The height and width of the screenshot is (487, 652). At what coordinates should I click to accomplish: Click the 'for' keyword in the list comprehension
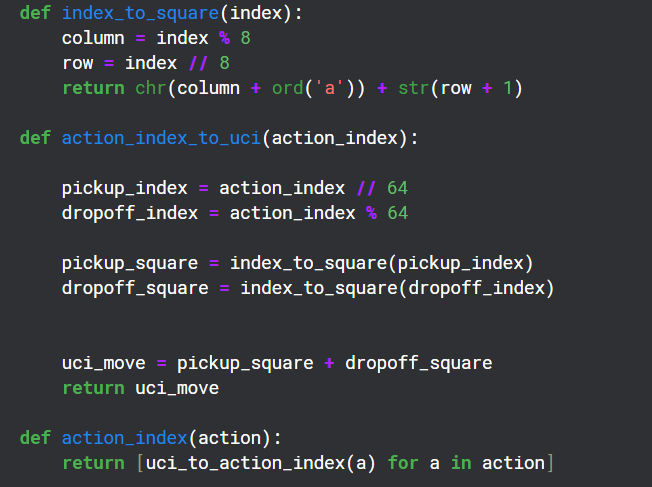[x=402, y=463]
